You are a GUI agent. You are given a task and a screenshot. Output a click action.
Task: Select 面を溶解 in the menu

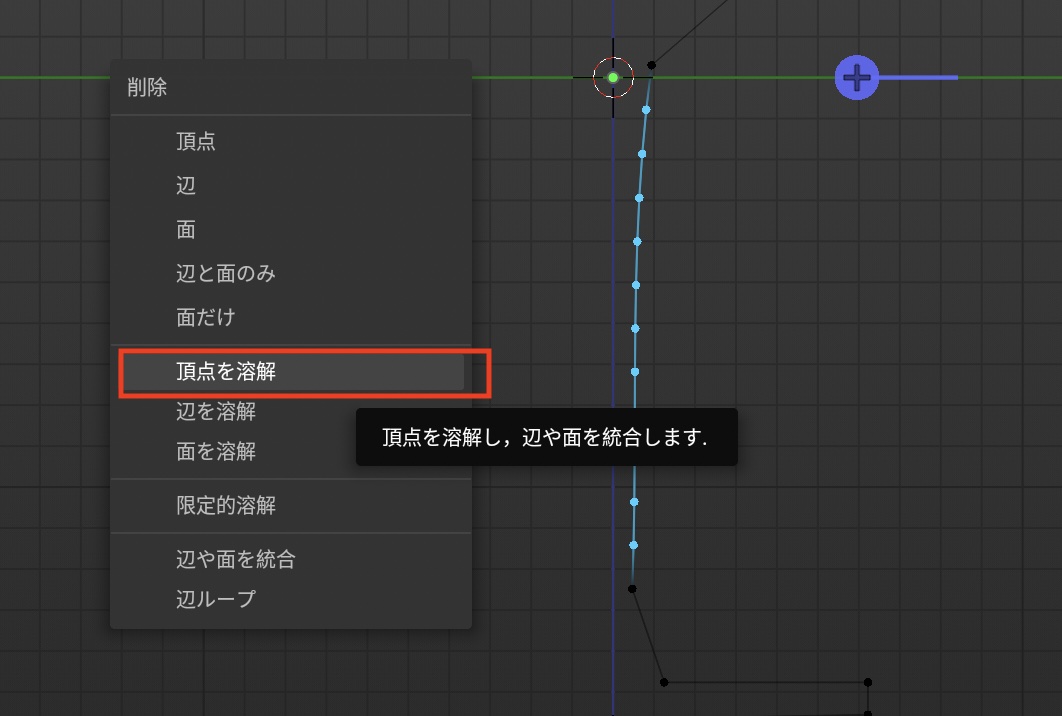point(216,452)
